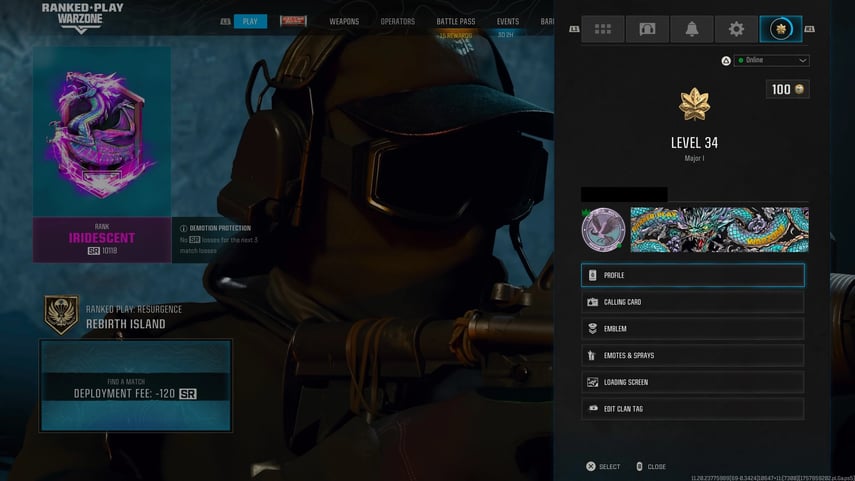
Task: Click the Emblem row icon
Action: [x=593, y=329]
